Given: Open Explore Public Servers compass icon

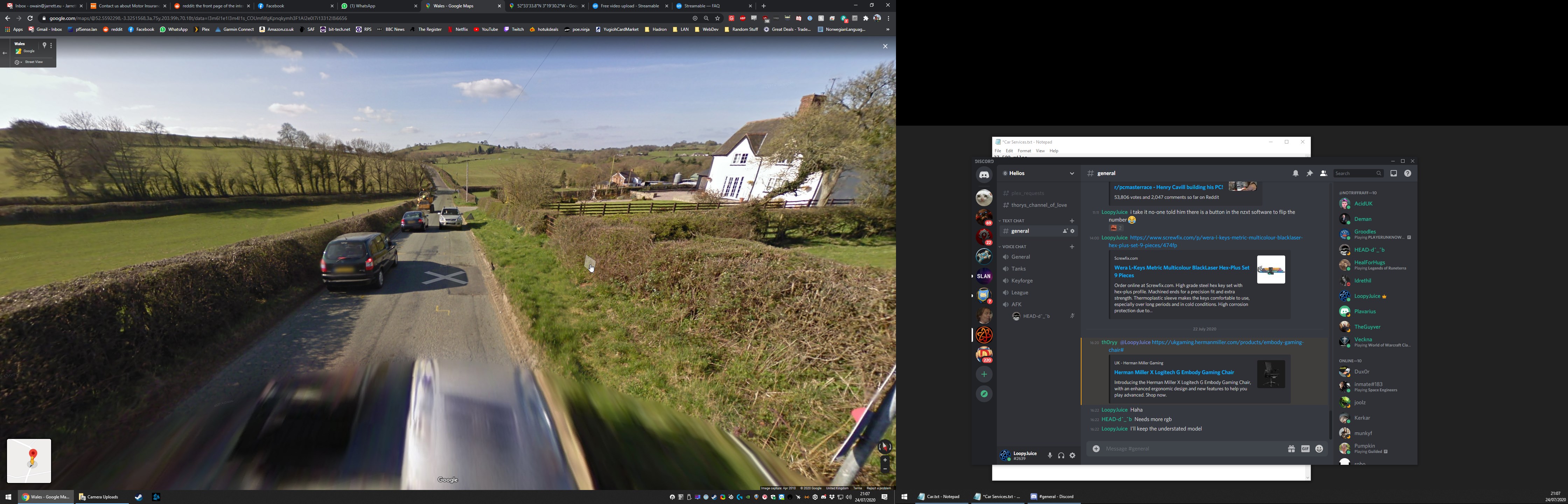Looking at the screenshot, I should pos(984,394).
